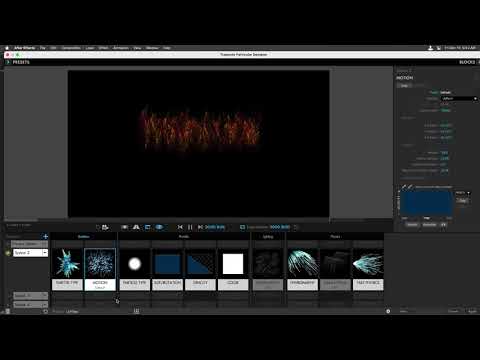Open the After Effects menu
Viewport: 480px width, 360px height.
[x=24, y=48]
